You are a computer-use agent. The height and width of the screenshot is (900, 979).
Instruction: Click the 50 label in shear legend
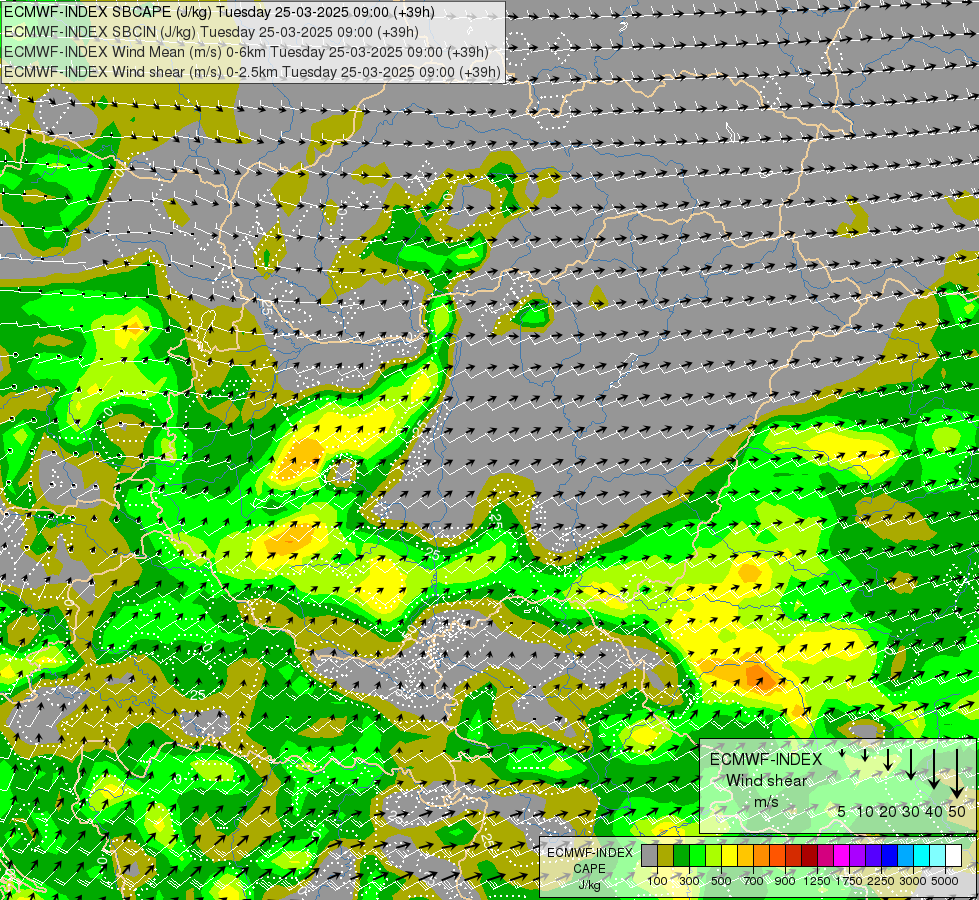point(957,811)
